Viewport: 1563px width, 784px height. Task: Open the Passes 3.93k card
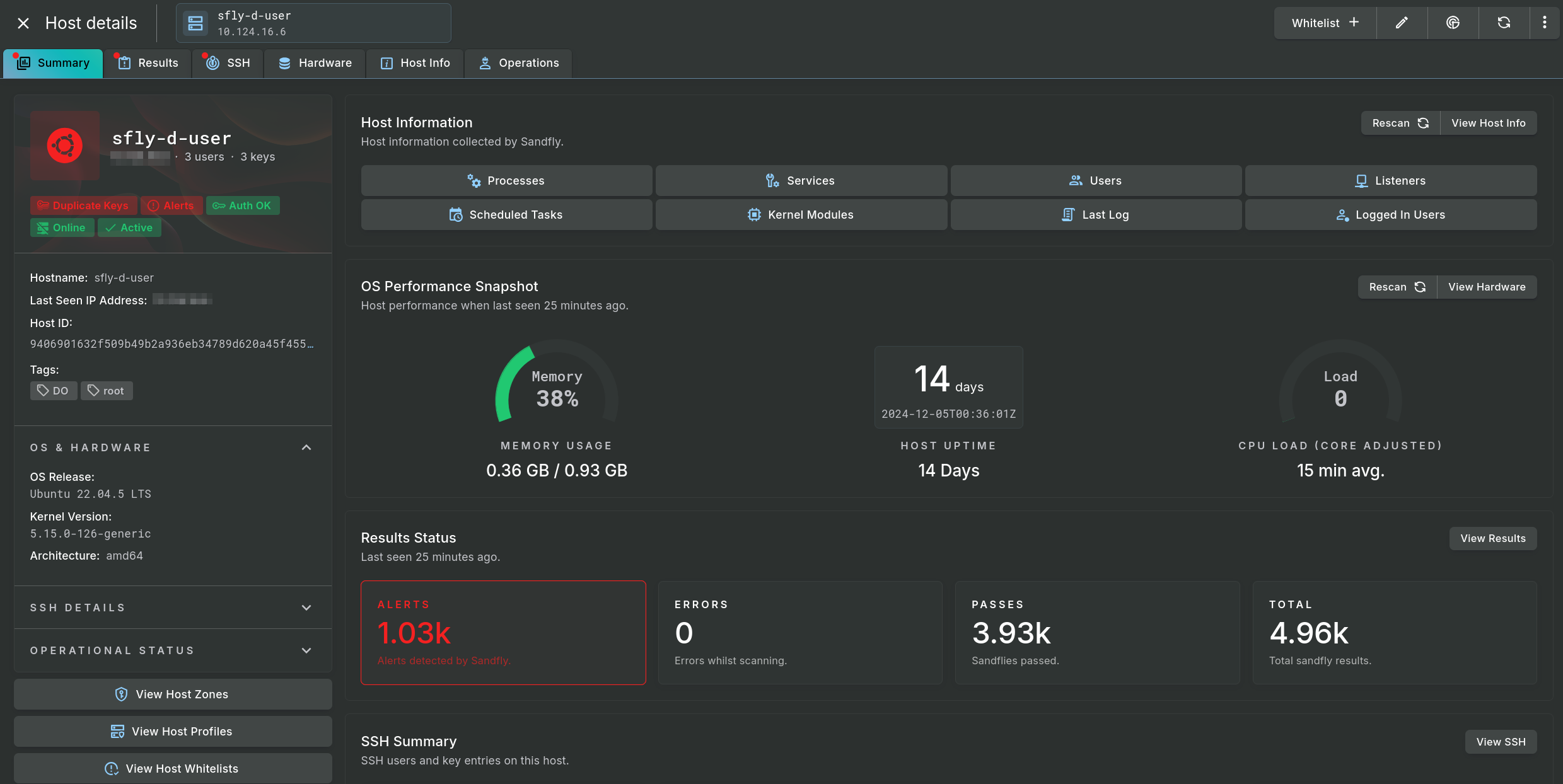coord(1097,633)
